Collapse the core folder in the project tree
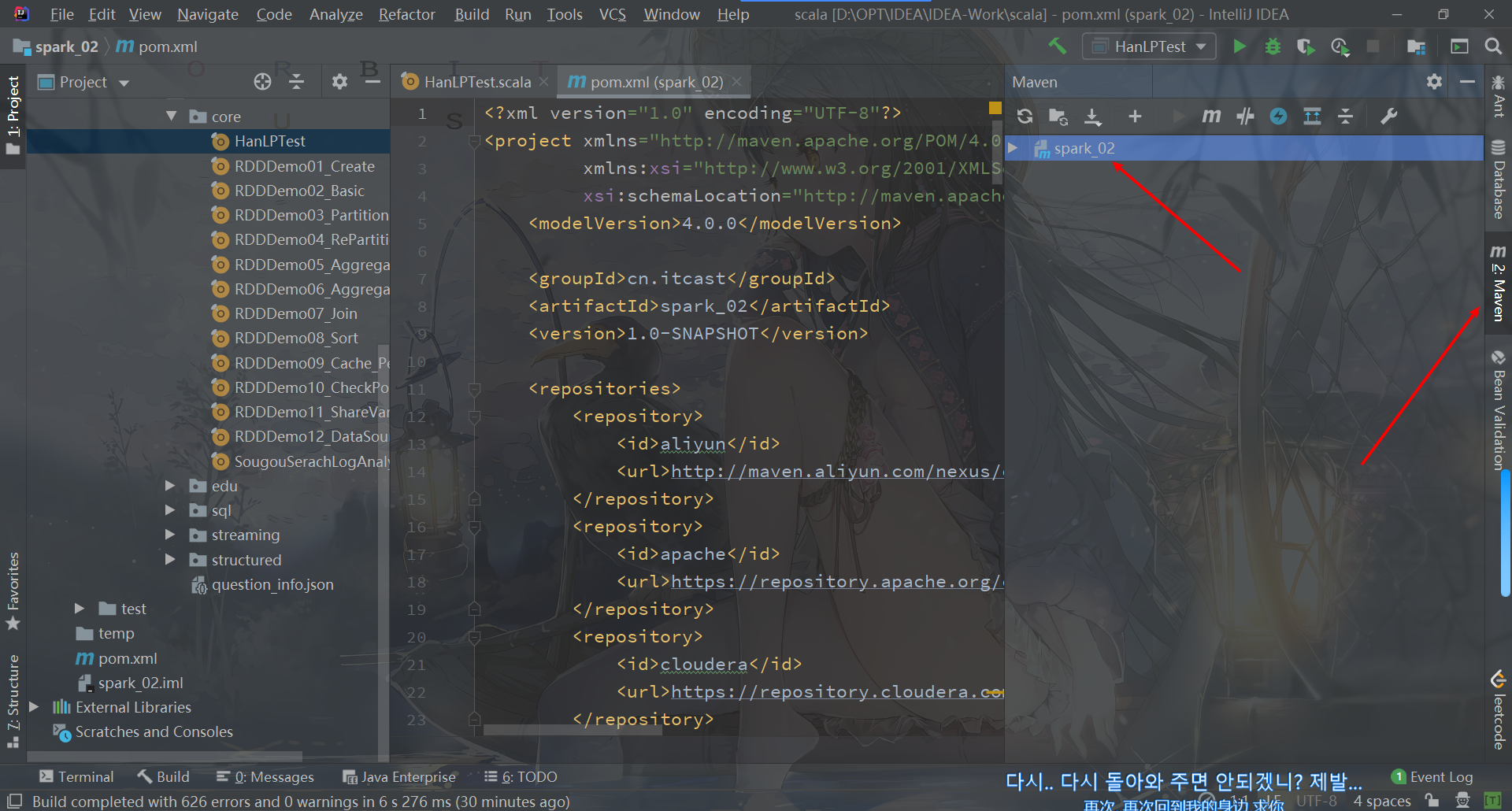The height and width of the screenshot is (811, 1512). coord(171,117)
